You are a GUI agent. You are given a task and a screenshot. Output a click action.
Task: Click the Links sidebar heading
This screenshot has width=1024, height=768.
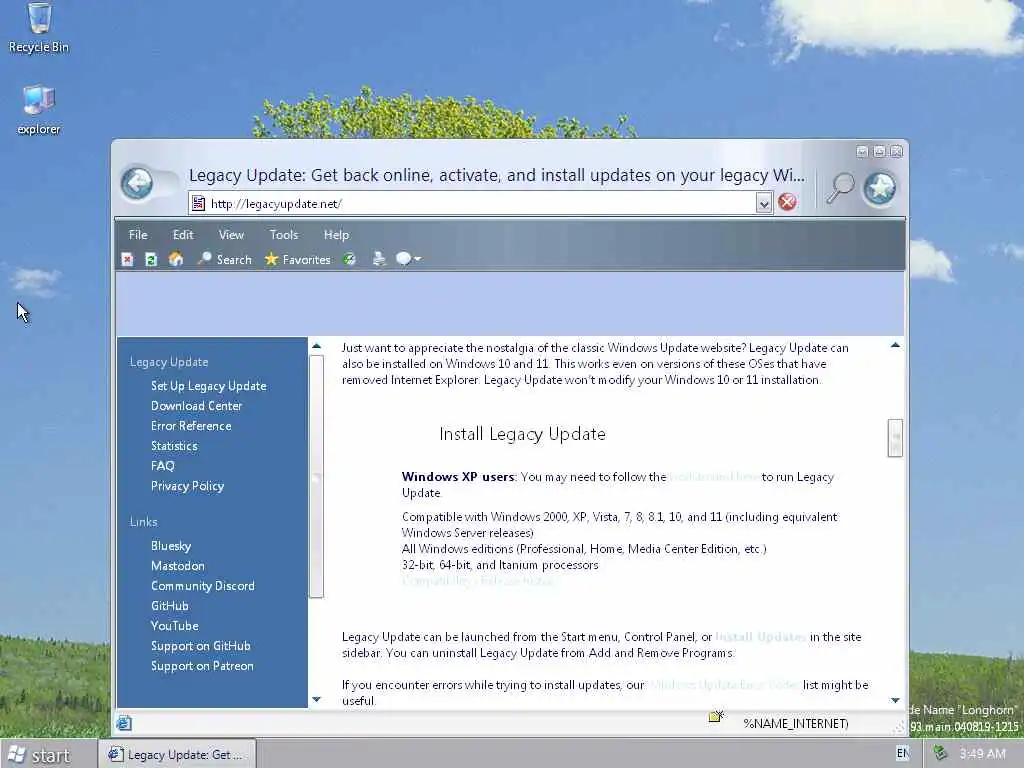point(143,522)
